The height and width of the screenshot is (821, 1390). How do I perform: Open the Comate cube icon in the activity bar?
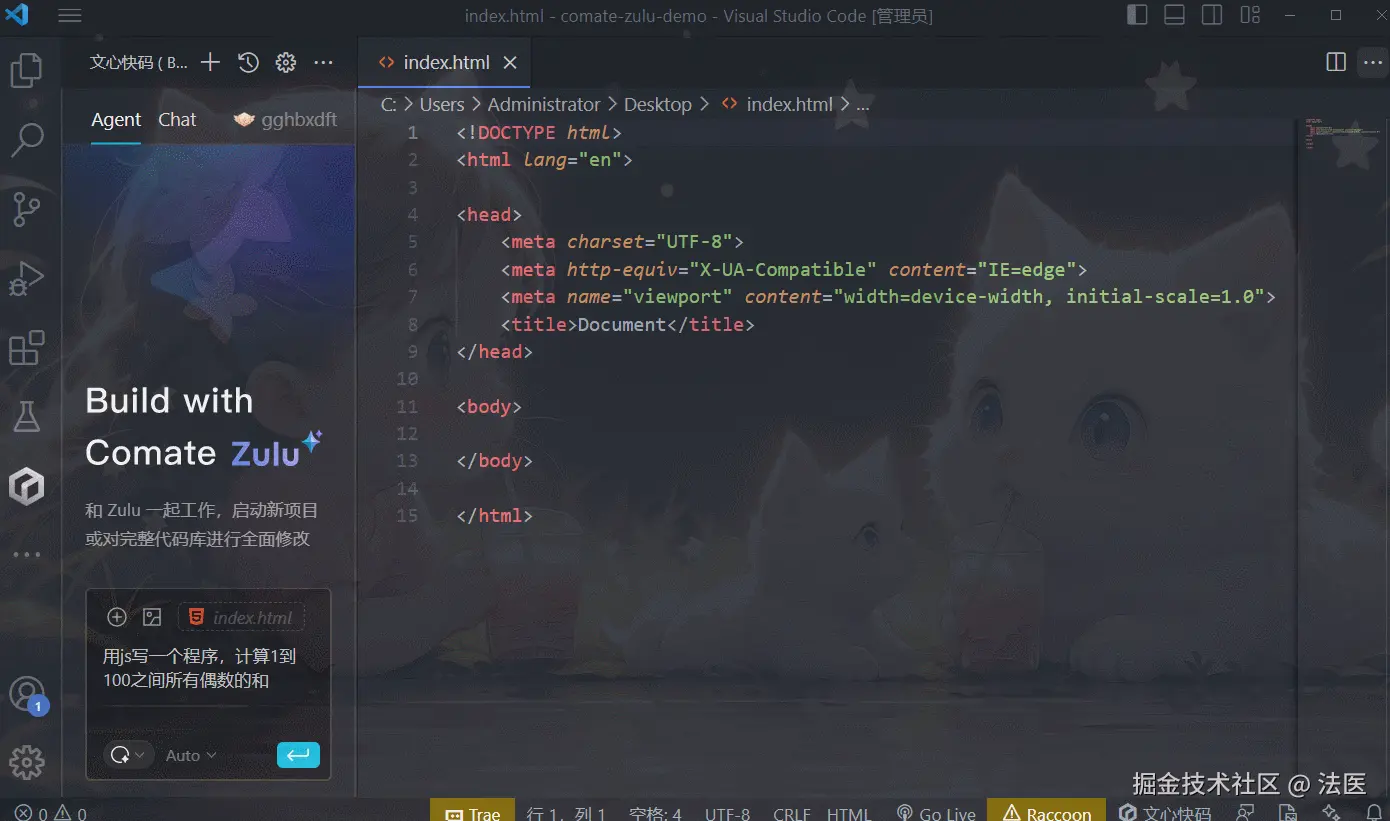point(26,487)
